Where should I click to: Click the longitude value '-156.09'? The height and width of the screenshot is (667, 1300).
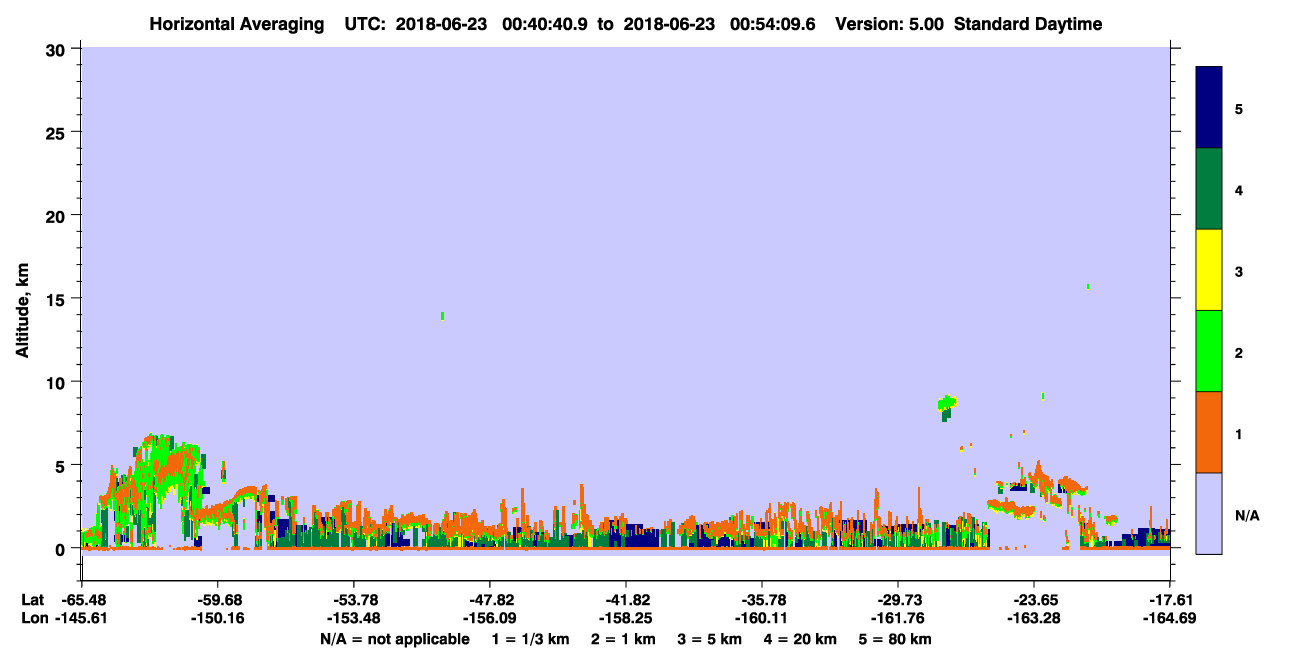[x=489, y=618]
